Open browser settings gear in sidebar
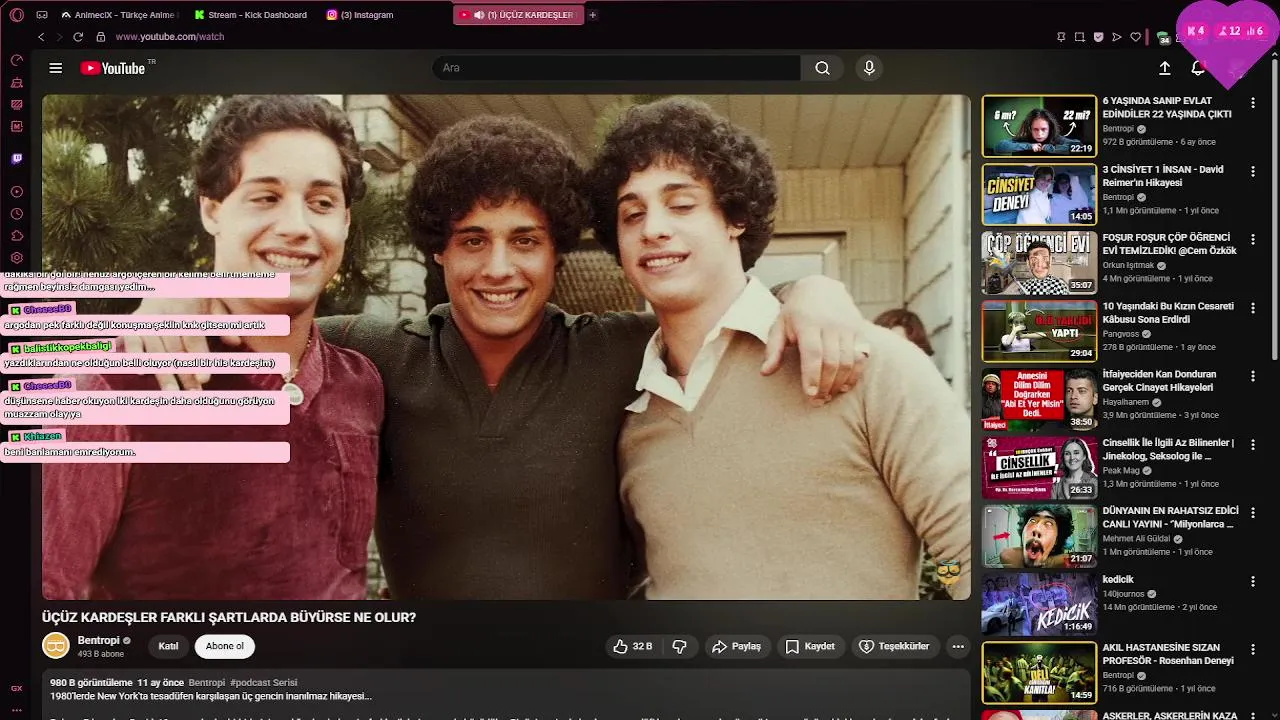 click(16, 258)
